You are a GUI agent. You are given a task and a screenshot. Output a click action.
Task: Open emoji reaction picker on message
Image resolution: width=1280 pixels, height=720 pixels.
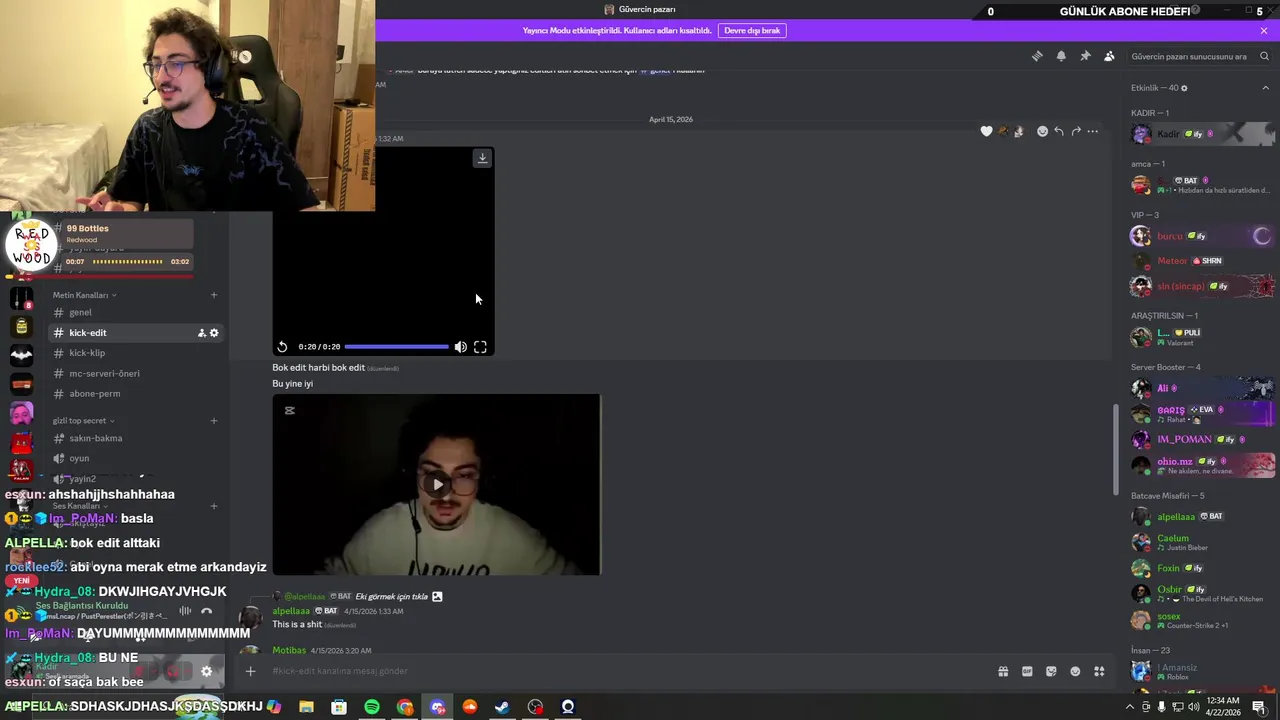1042,131
